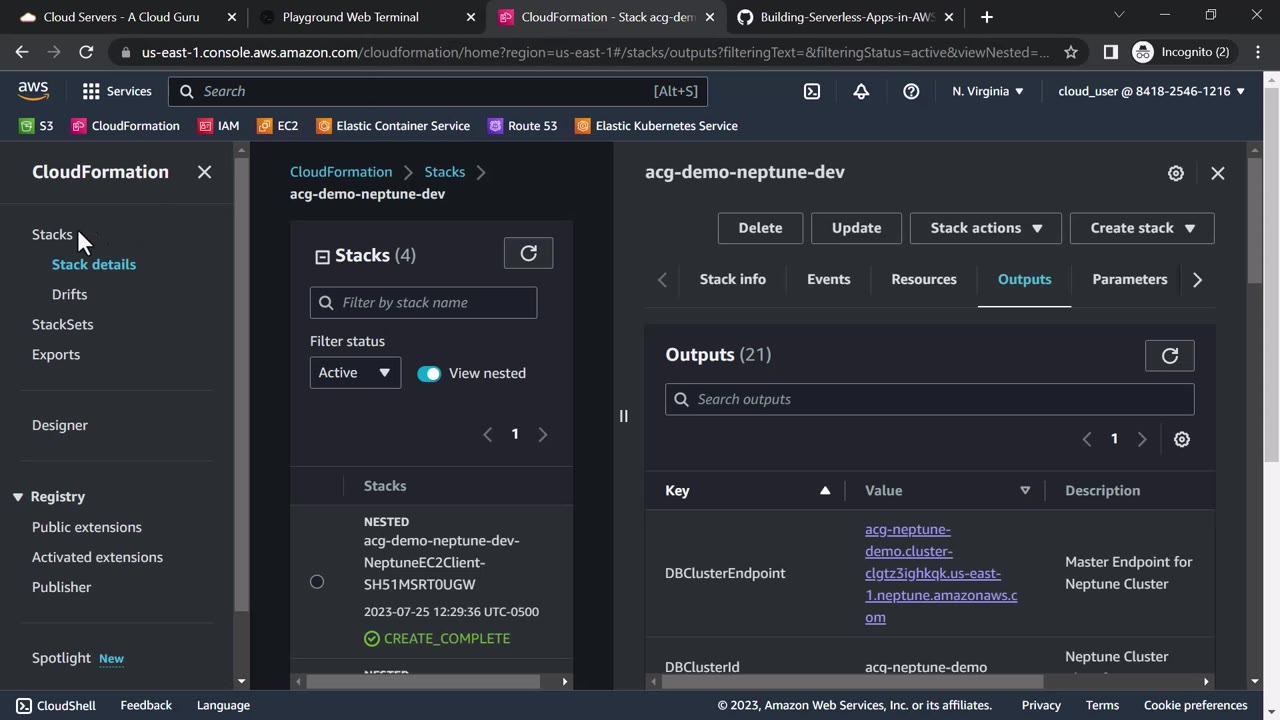The height and width of the screenshot is (720, 1280).
Task: Go to previous page of stacks list
Action: click(488, 434)
